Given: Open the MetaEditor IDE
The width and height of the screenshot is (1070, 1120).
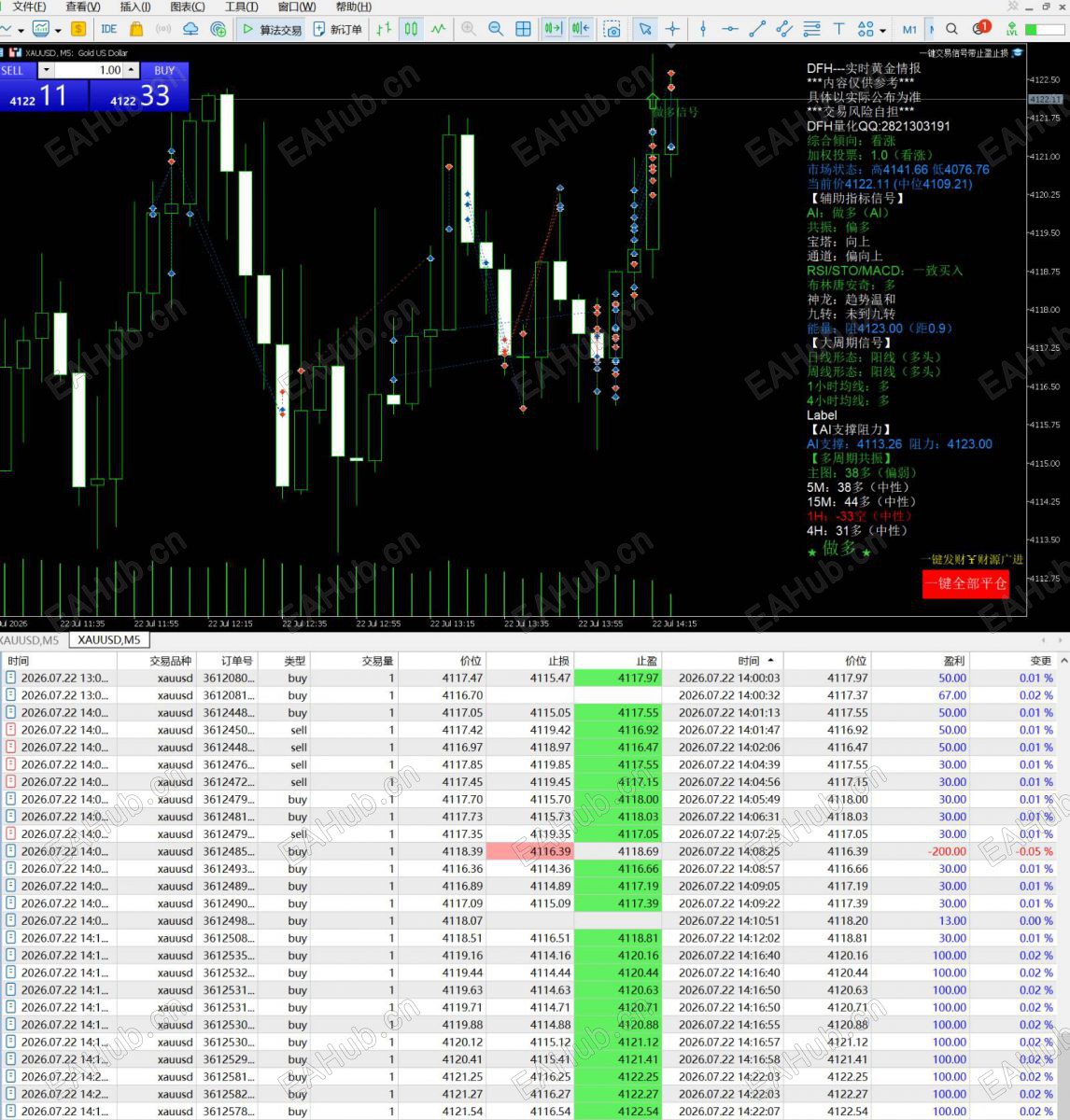Looking at the screenshot, I should [x=109, y=29].
